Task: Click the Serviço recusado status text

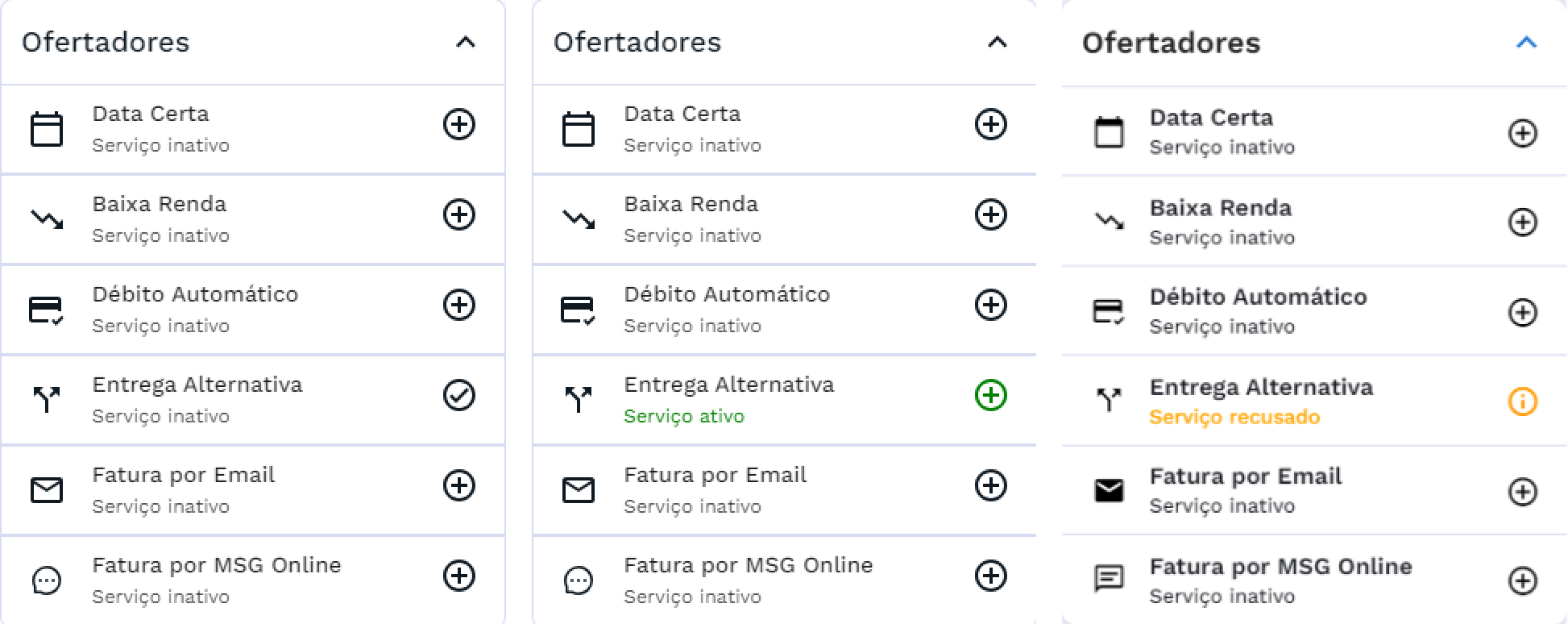Action: click(x=1234, y=418)
